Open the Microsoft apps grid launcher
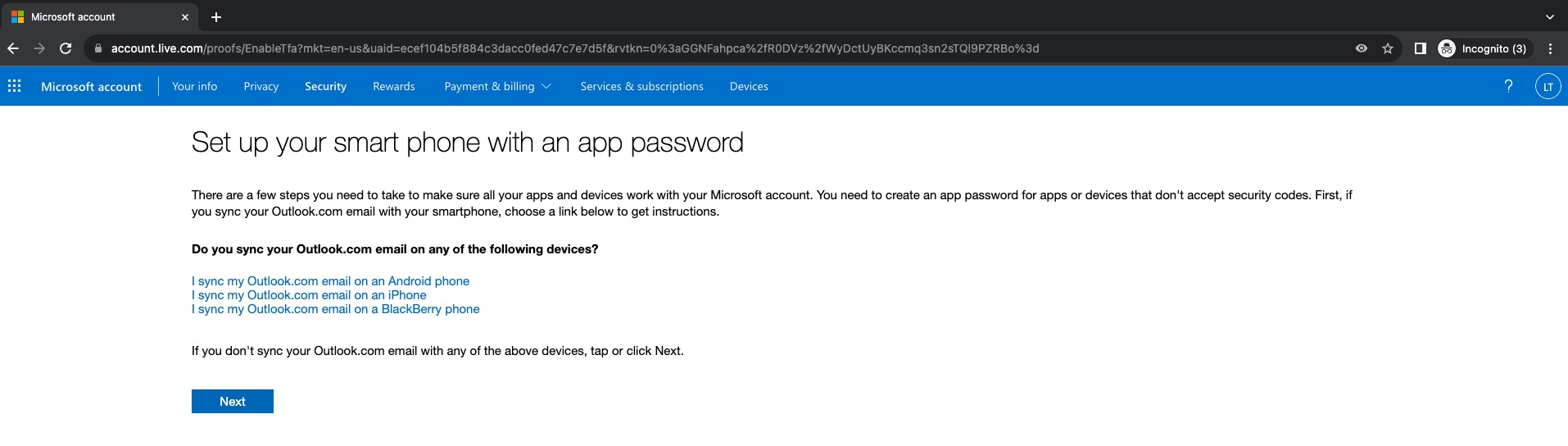The width and height of the screenshot is (1568, 446). (14, 86)
